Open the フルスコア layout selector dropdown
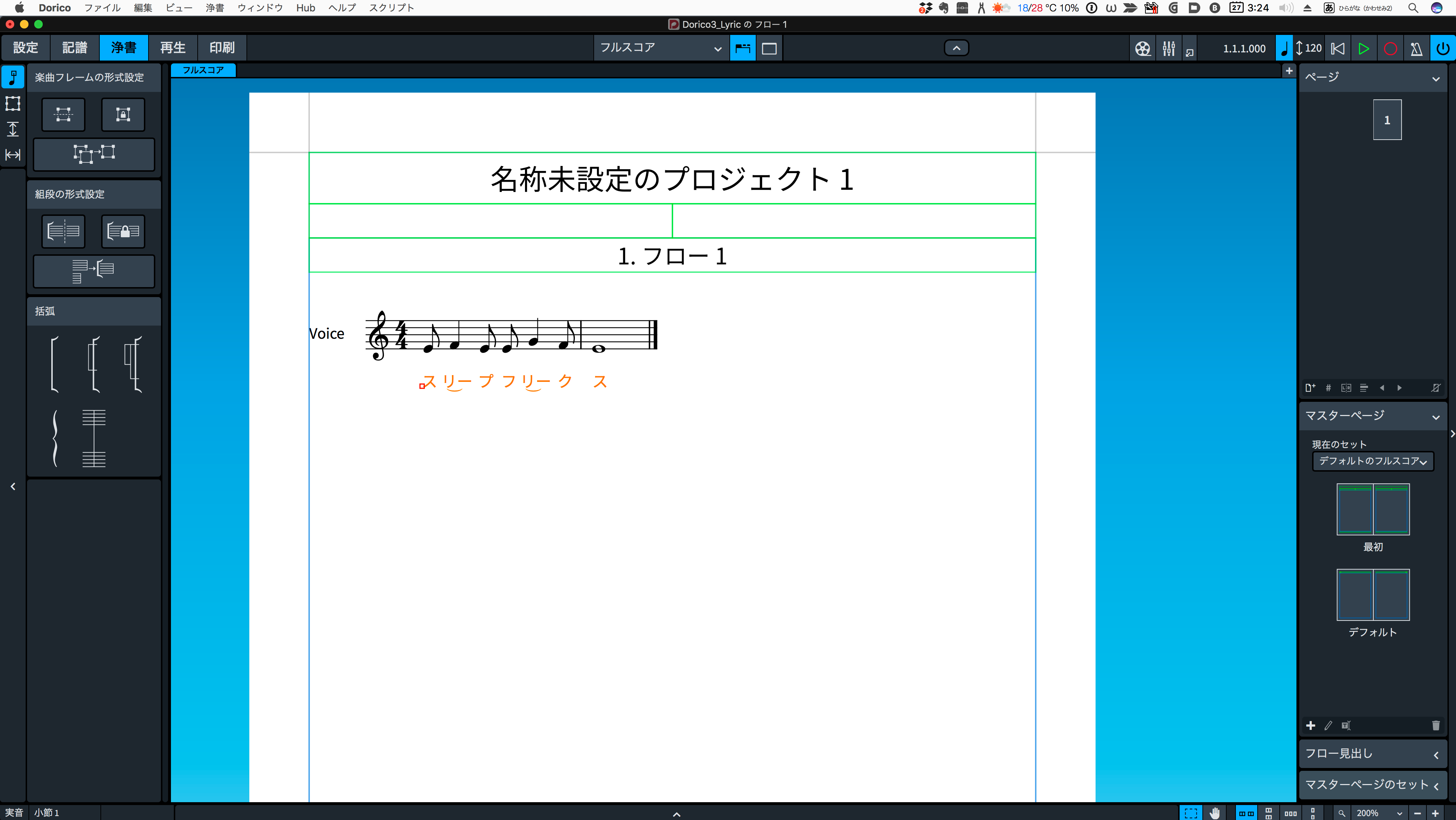The width and height of the screenshot is (1456, 820). coord(661,48)
